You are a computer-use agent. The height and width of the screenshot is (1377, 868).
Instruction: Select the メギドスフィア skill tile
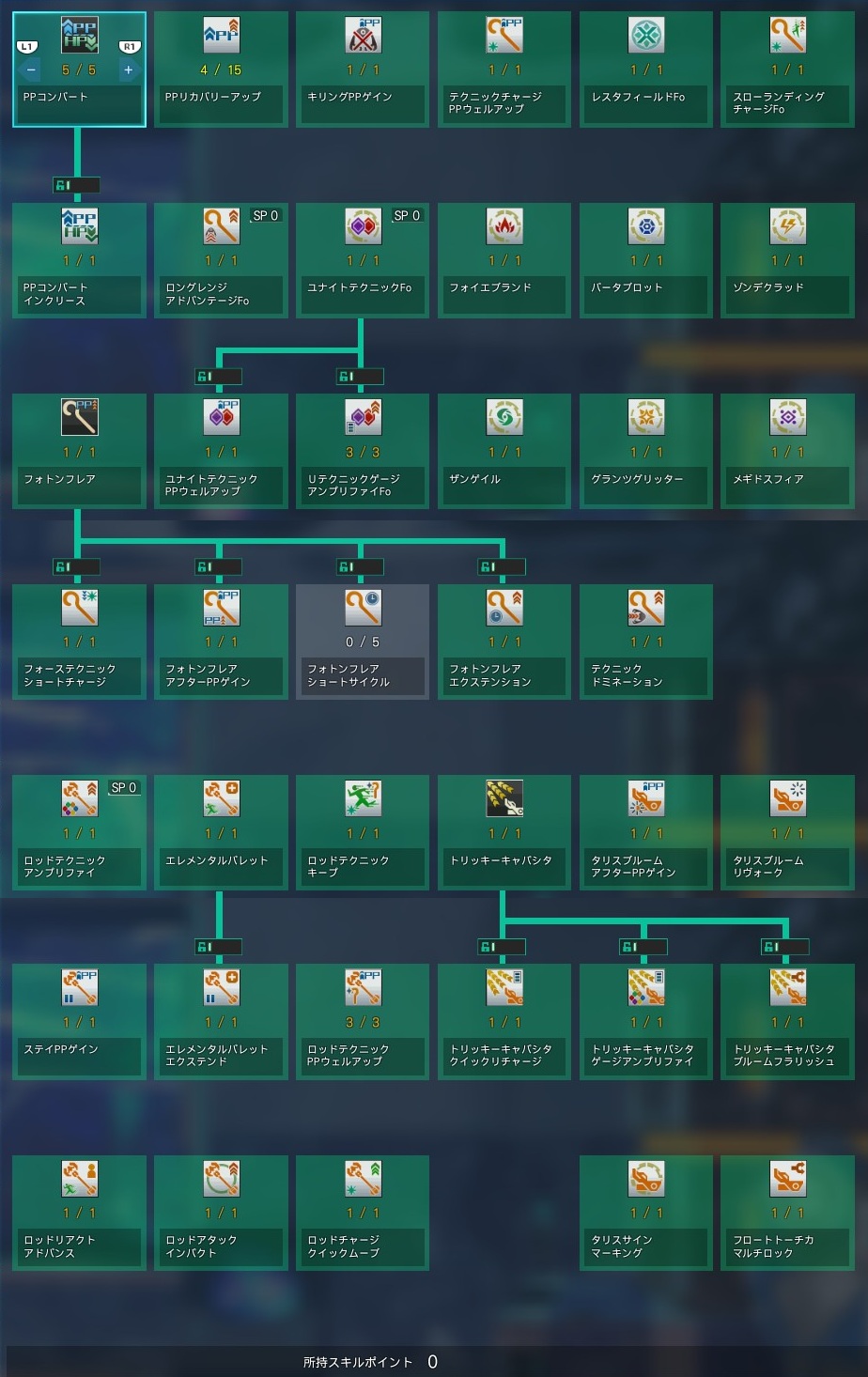pyautogui.click(x=787, y=451)
